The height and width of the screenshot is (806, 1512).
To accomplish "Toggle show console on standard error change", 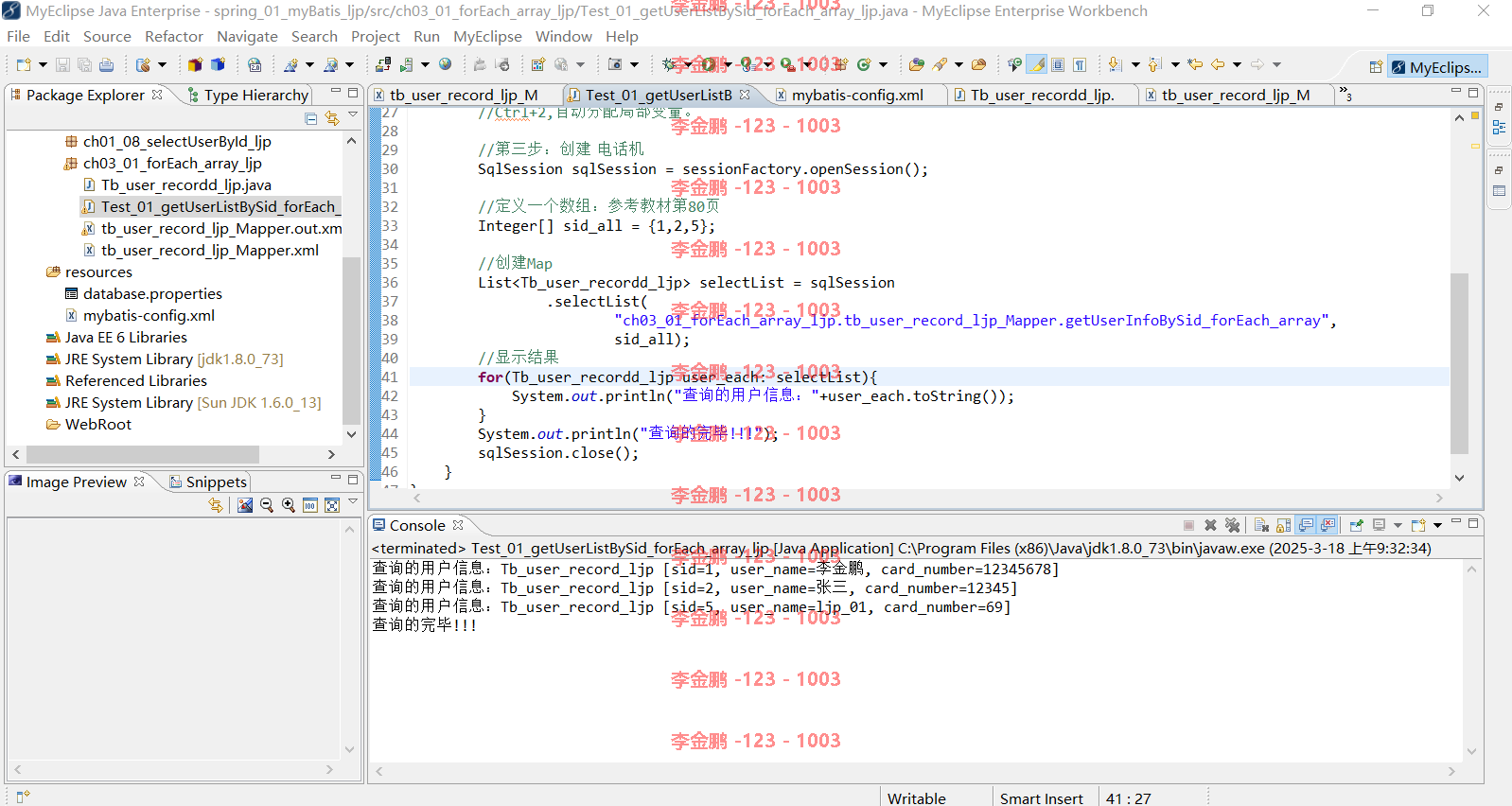I will click(1327, 525).
